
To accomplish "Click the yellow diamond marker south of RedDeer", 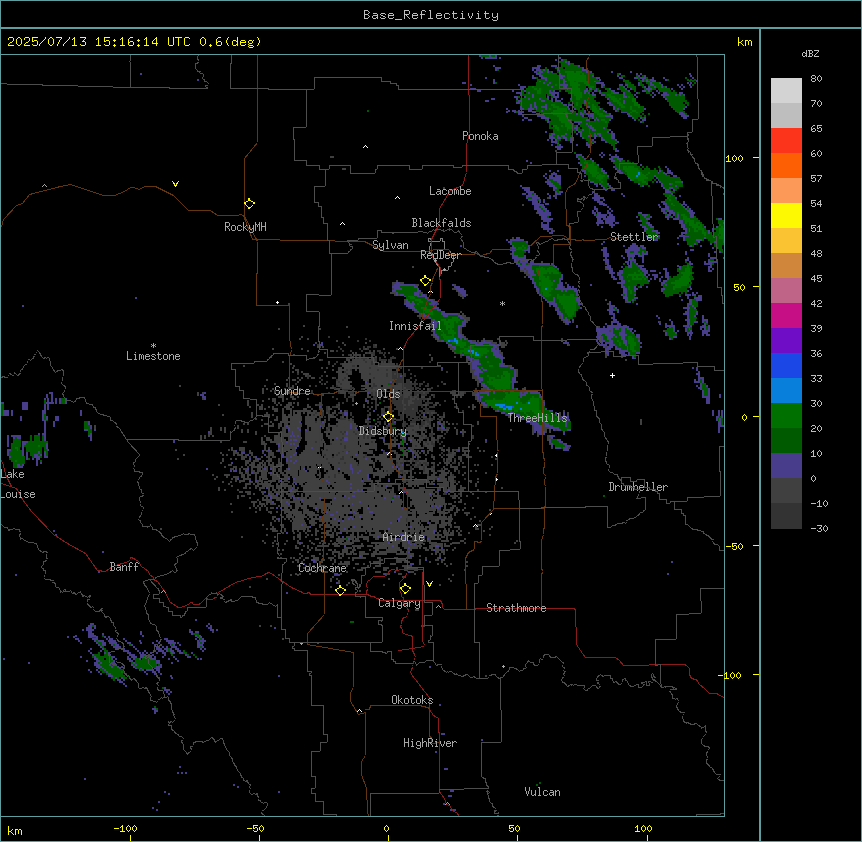I will [x=425, y=281].
